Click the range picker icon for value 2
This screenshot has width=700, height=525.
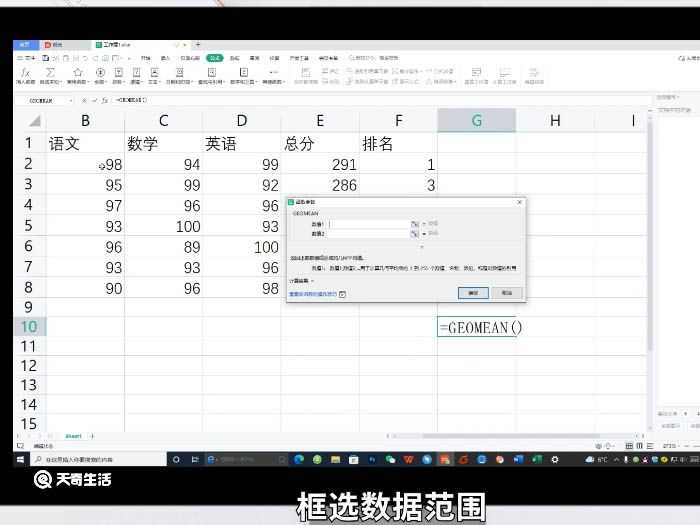414,234
